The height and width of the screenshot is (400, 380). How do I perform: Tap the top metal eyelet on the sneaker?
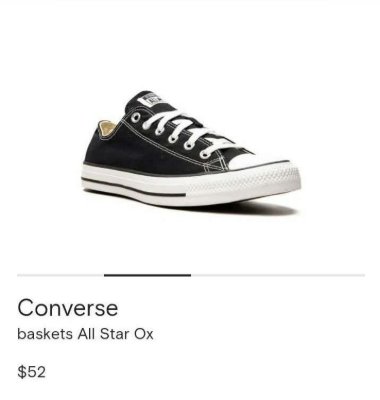pos(136,117)
